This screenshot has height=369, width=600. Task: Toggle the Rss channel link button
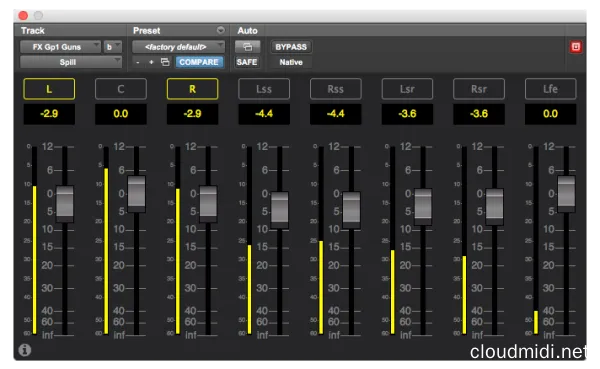[x=336, y=89]
